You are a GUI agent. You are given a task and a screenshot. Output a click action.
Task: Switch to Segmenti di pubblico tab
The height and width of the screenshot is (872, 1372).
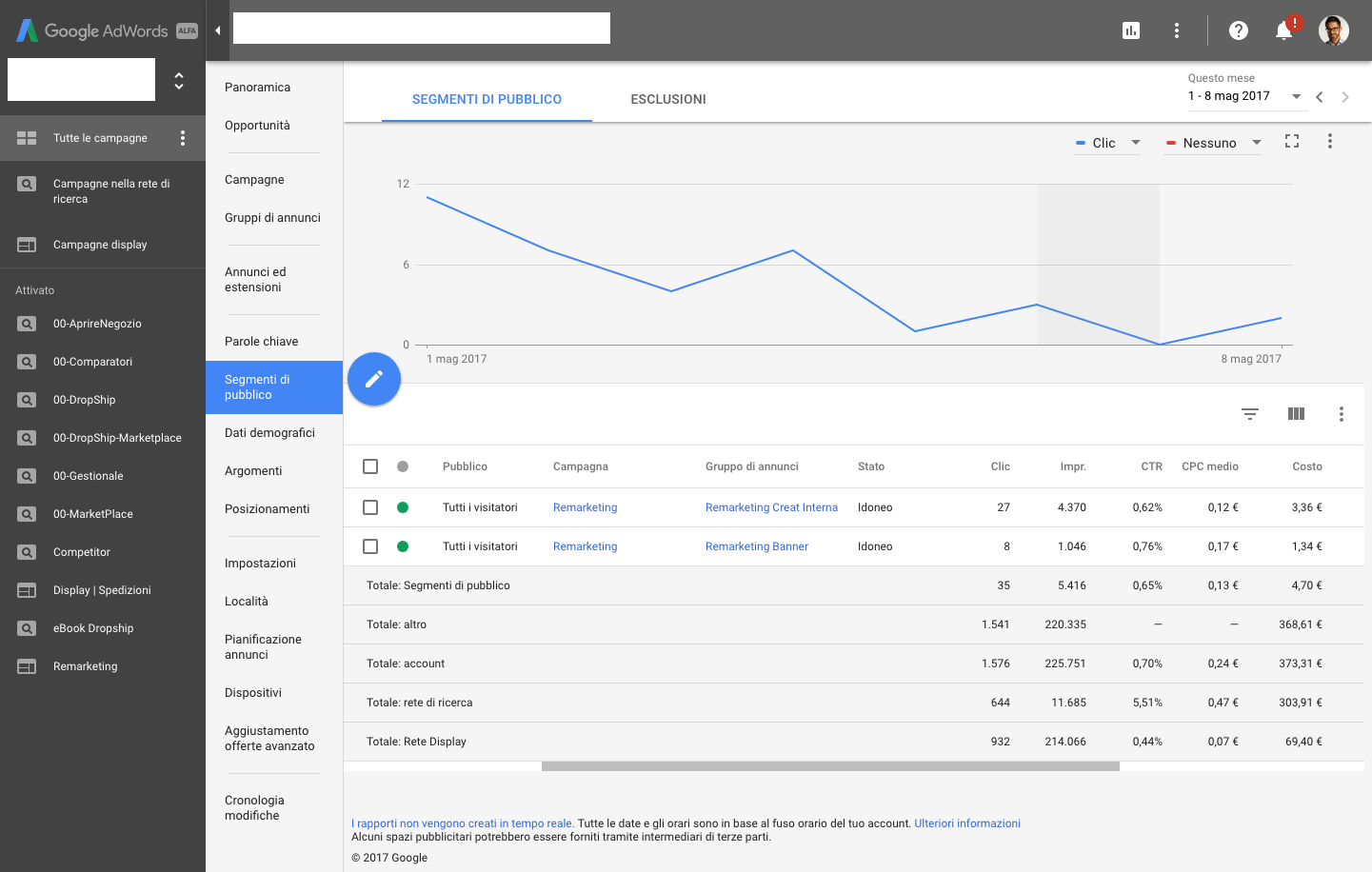[x=487, y=99]
